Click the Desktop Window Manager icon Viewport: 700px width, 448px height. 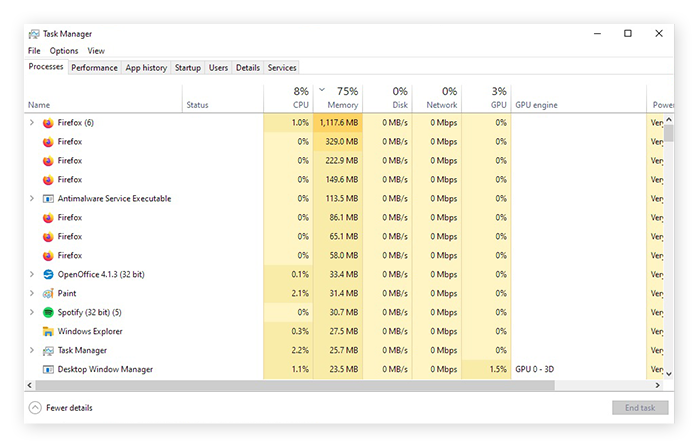coord(48,369)
